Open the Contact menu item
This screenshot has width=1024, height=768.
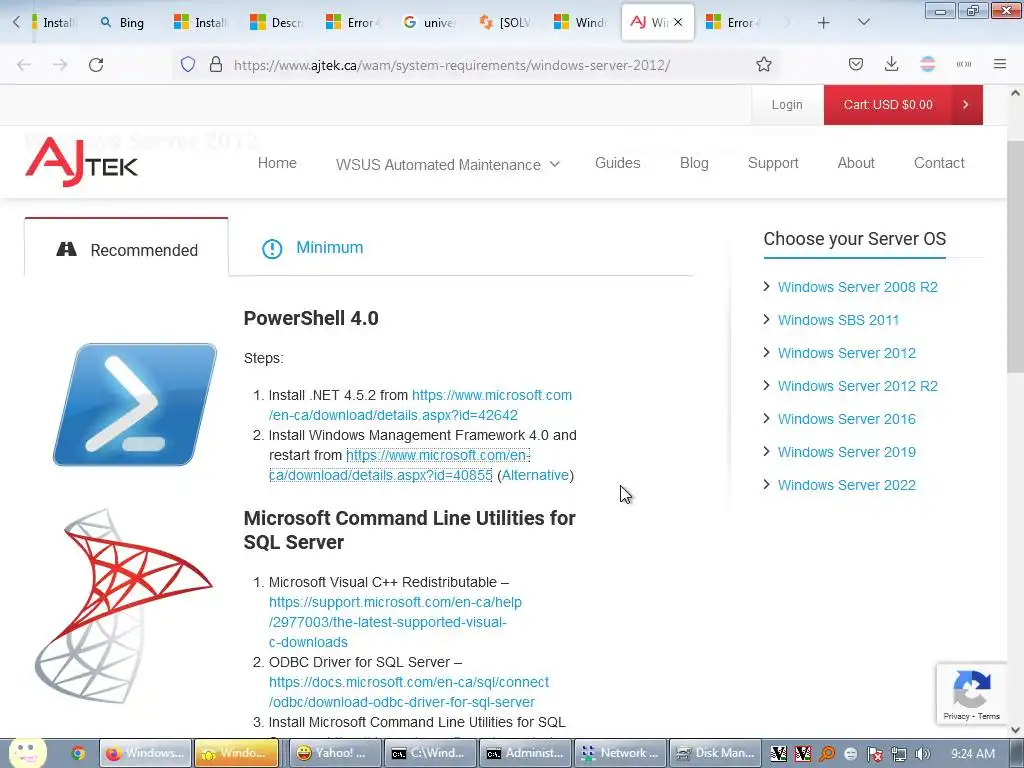point(938,163)
